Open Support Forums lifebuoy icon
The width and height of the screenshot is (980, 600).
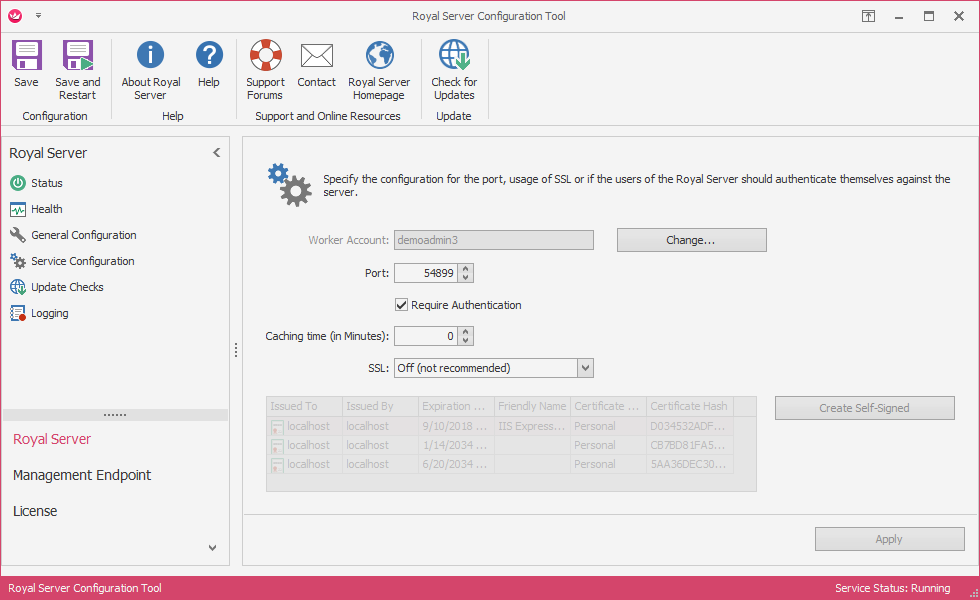click(x=266, y=55)
